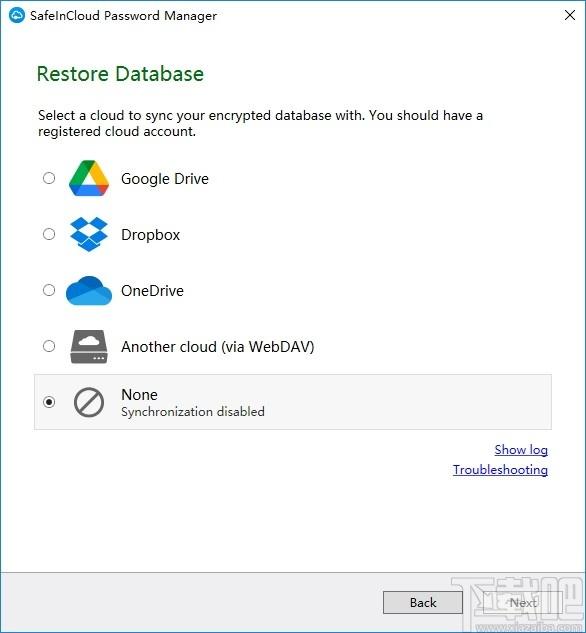The image size is (586, 633).
Task: Click the OneDrive cloud icon
Action: coord(89,290)
